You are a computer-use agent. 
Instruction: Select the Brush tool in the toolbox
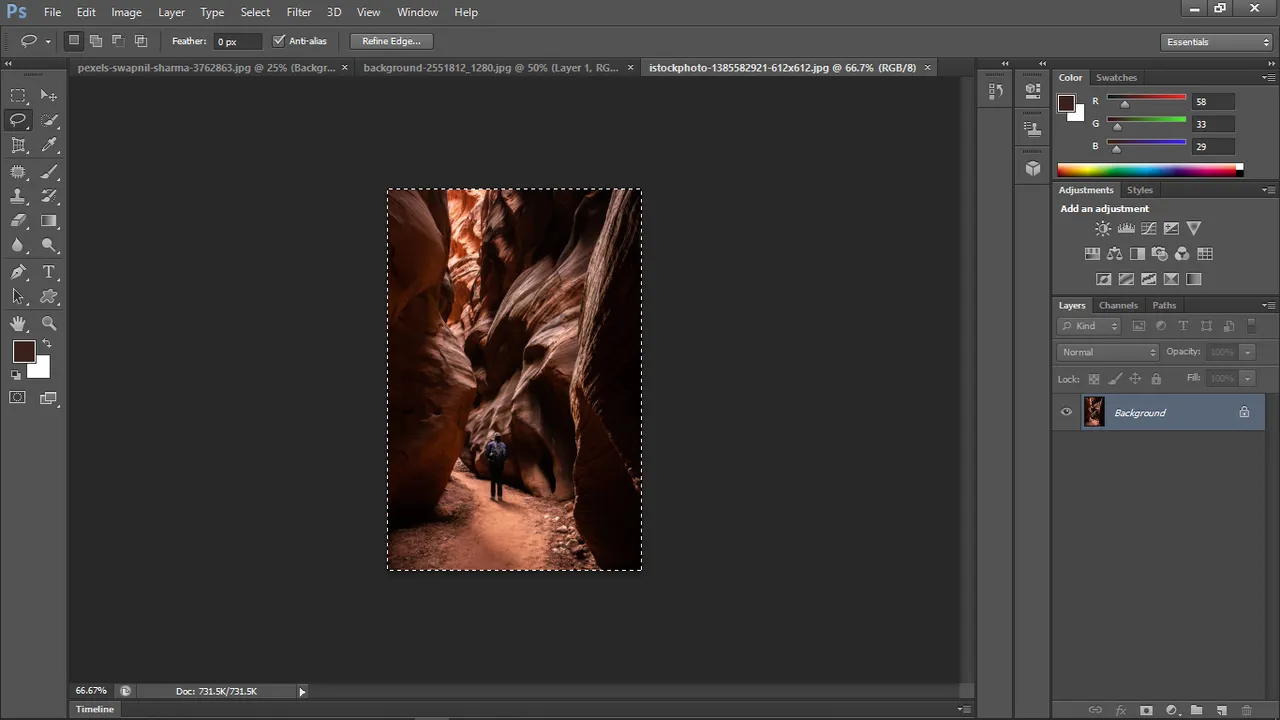tap(49, 171)
